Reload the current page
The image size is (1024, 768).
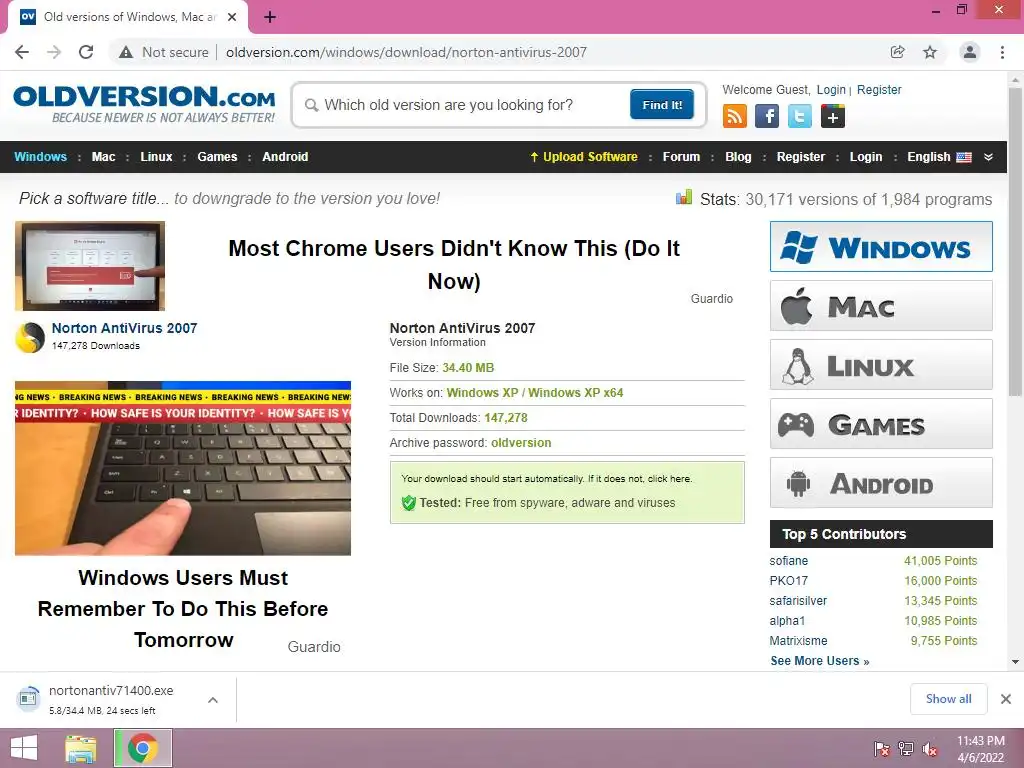86,52
